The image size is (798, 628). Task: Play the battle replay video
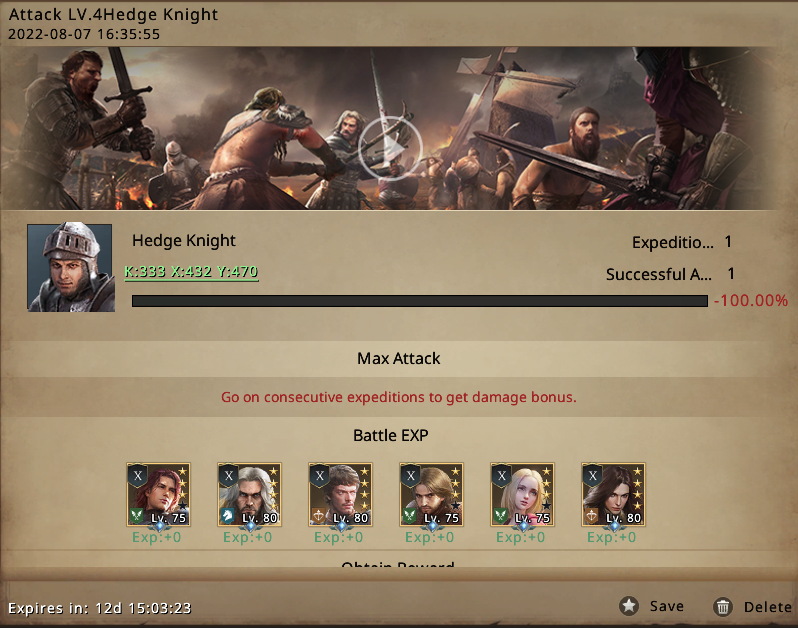(390, 148)
